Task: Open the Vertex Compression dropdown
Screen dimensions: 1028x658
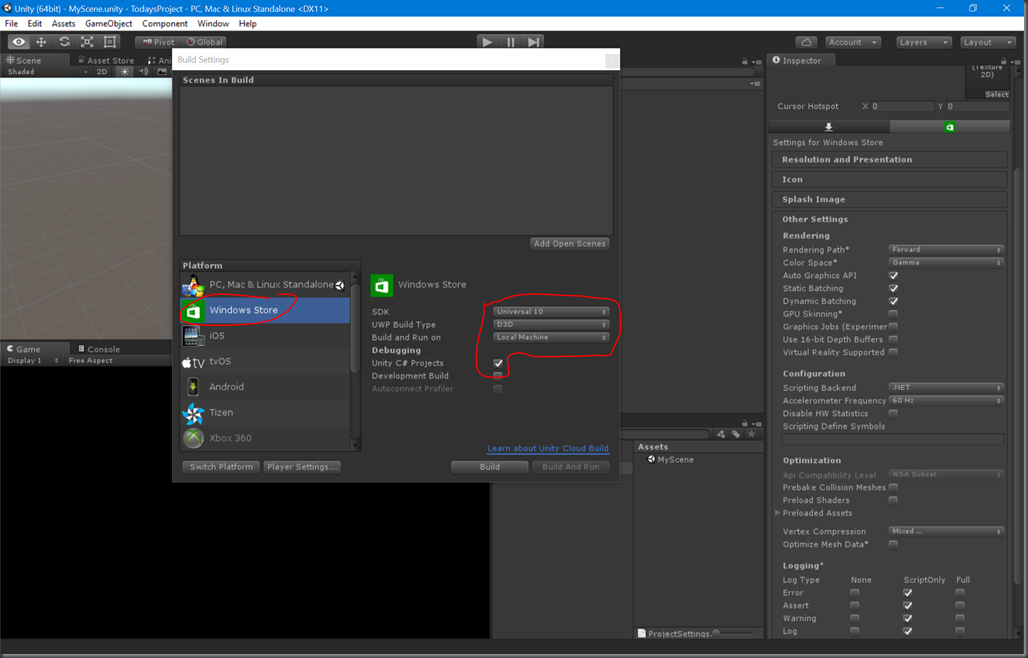Action: pos(946,532)
